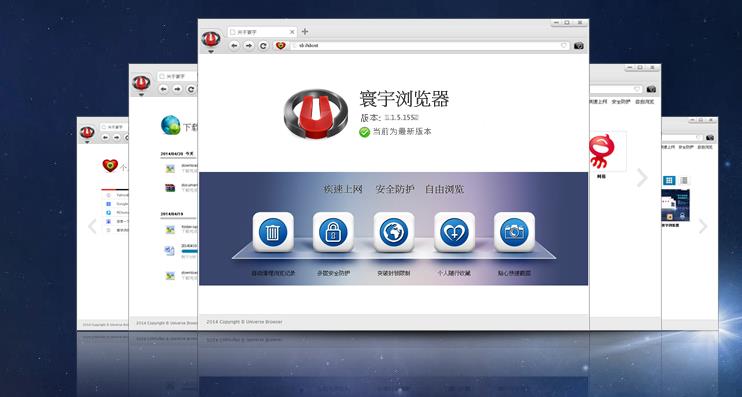The height and width of the screenshot is (397, 742).
Task: Open red U menu in downloads window
Action: click(x=141, y=84)
